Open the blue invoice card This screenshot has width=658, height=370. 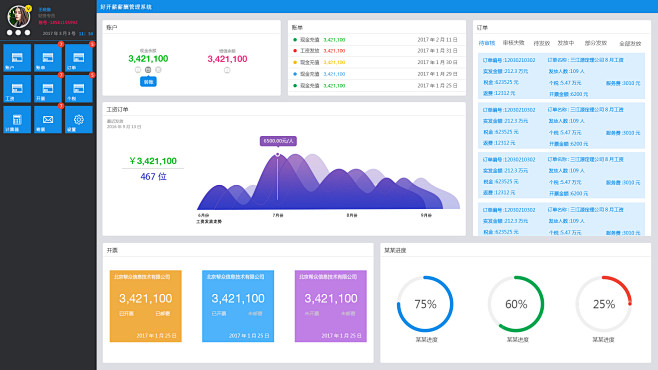click(238, 306)
